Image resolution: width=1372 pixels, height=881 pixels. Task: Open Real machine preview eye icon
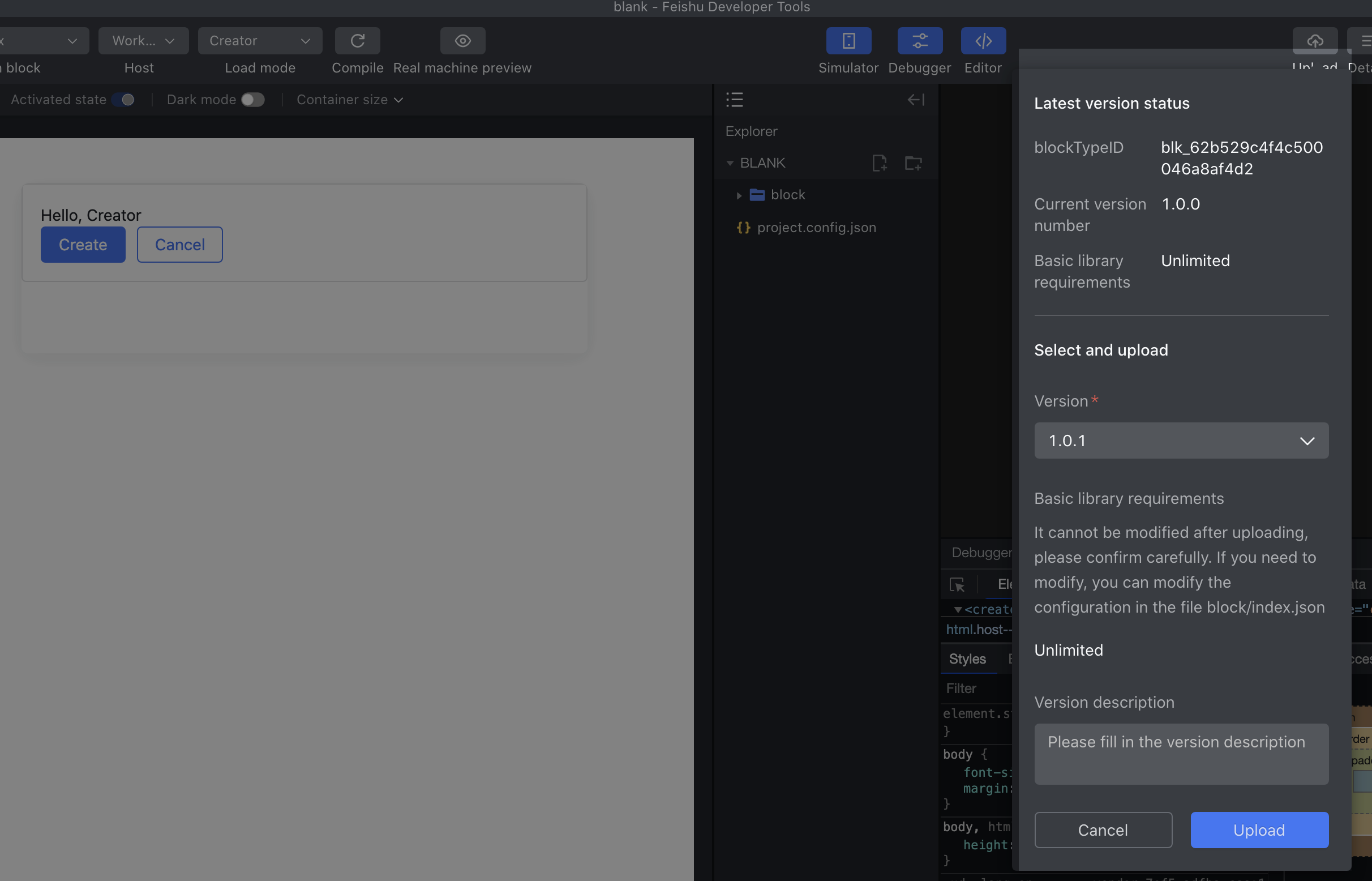click(462, 41)
